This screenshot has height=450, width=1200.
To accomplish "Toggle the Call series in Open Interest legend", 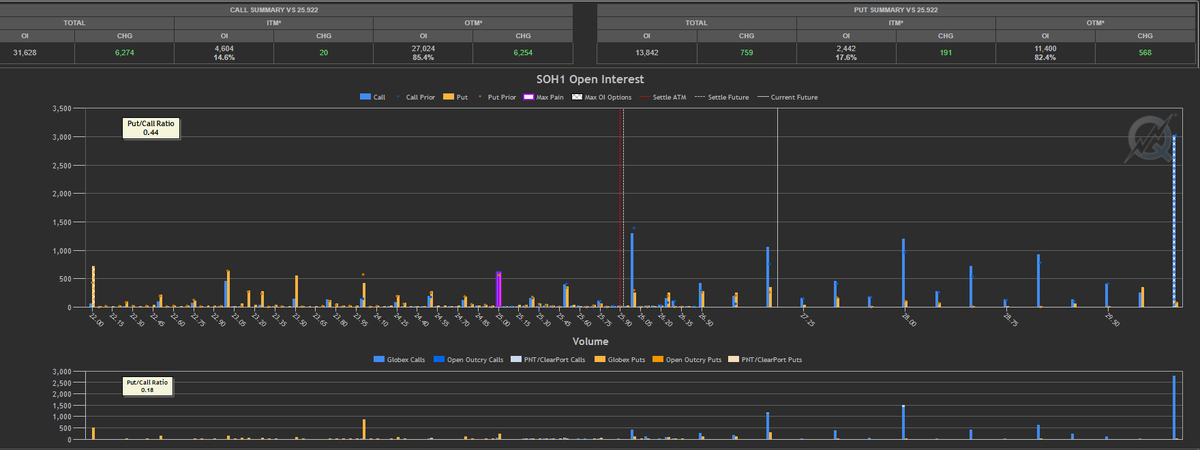I will tap(372, 97).
